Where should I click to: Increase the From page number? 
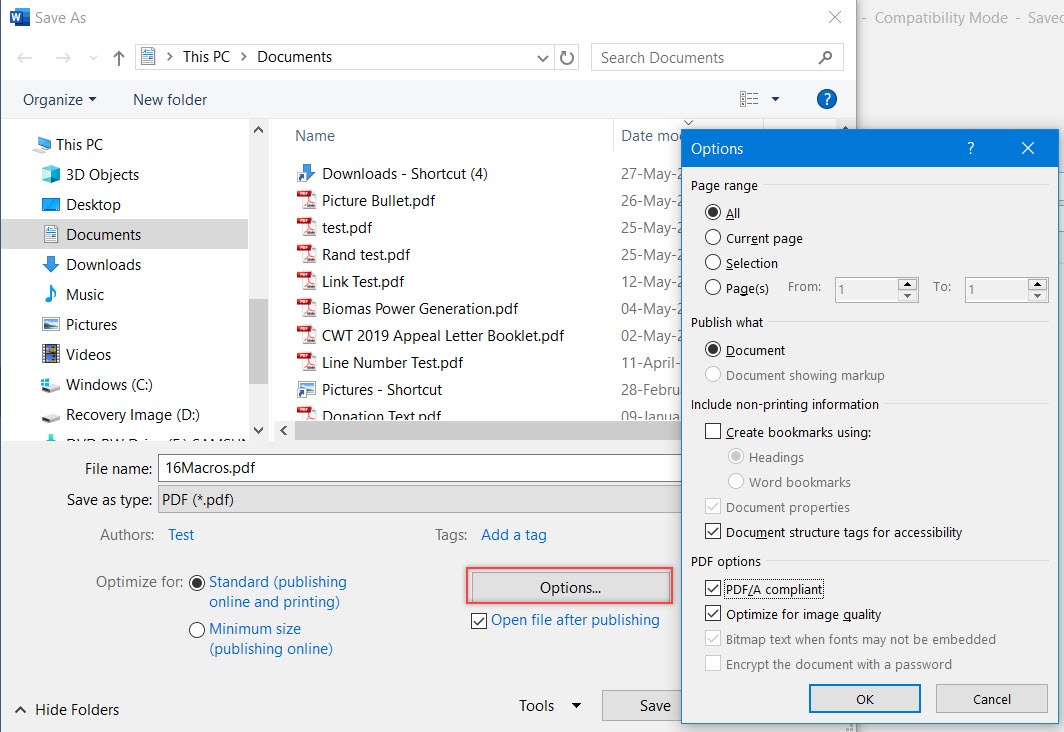pos(907,284)
